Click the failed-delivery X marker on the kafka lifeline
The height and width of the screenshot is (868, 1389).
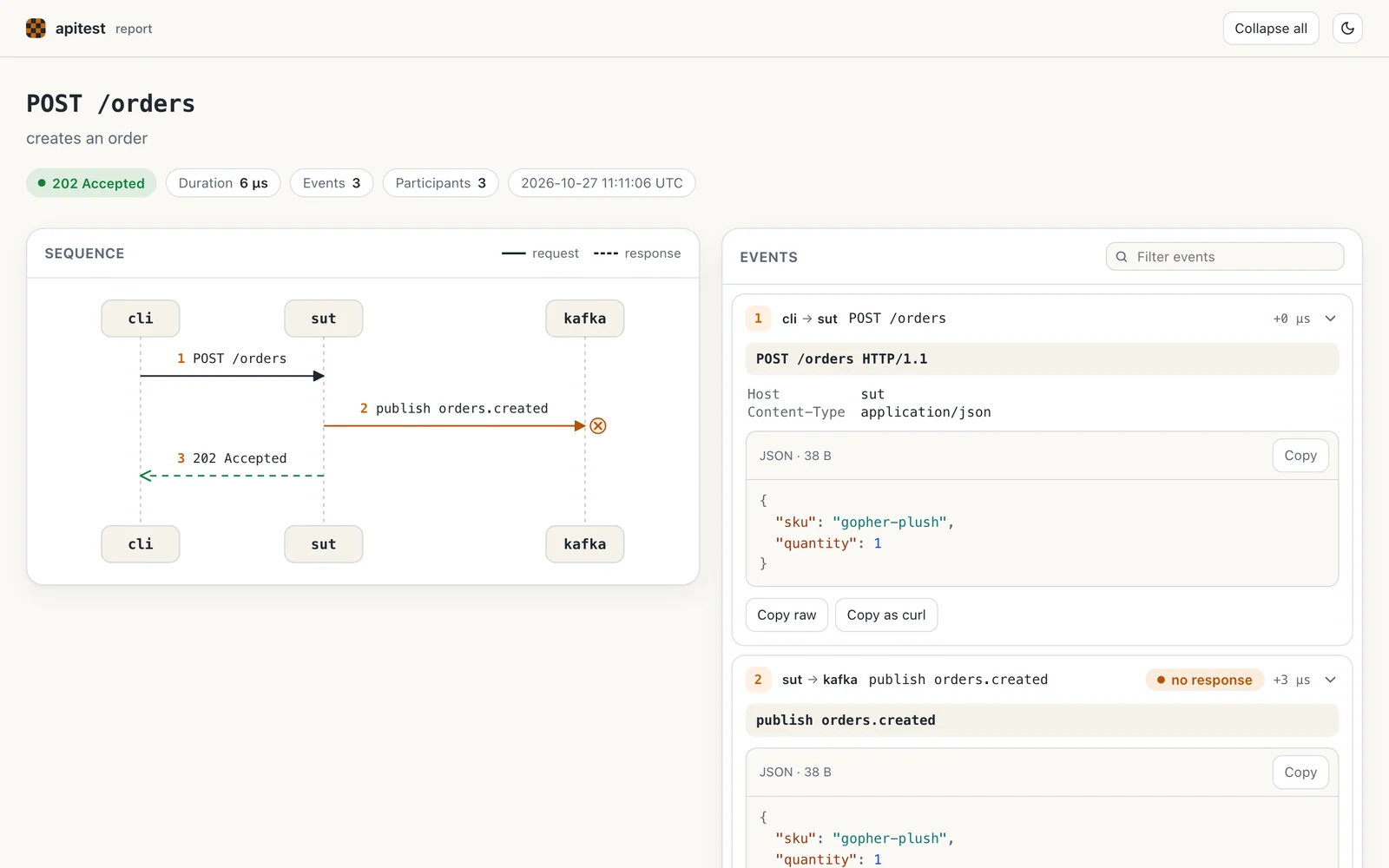598,425
